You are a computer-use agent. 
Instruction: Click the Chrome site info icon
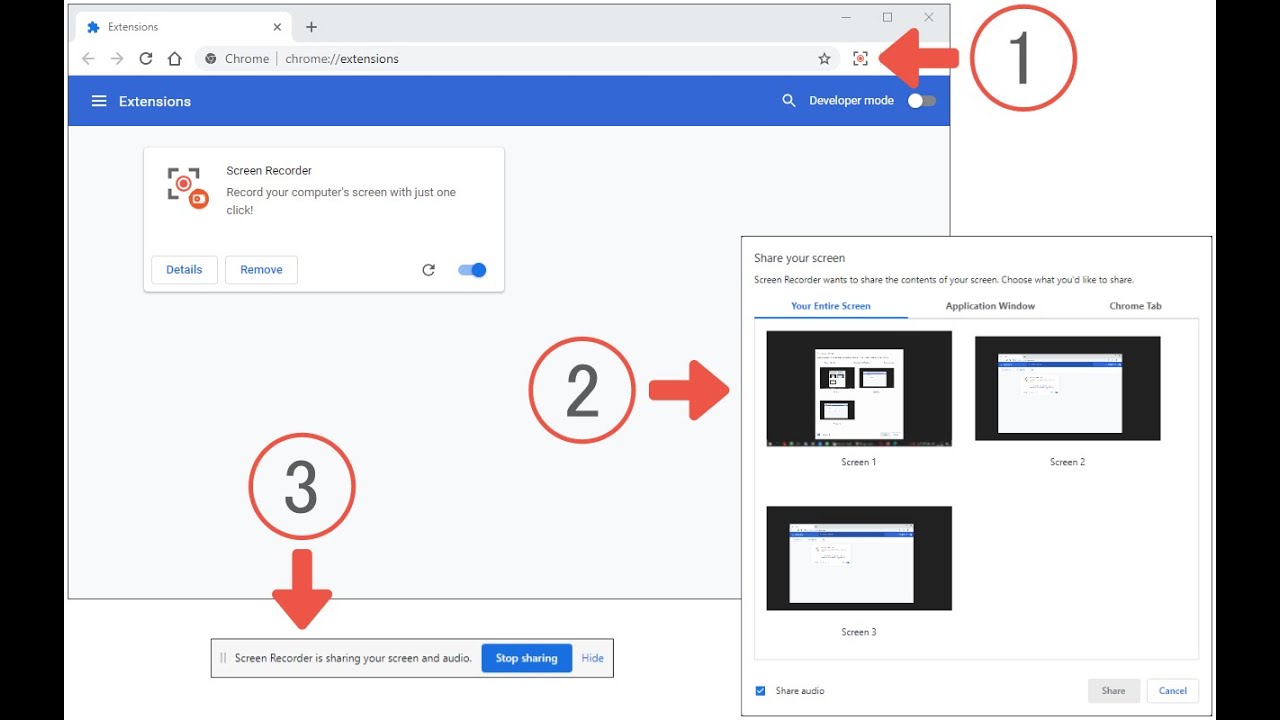pos(211,59)
